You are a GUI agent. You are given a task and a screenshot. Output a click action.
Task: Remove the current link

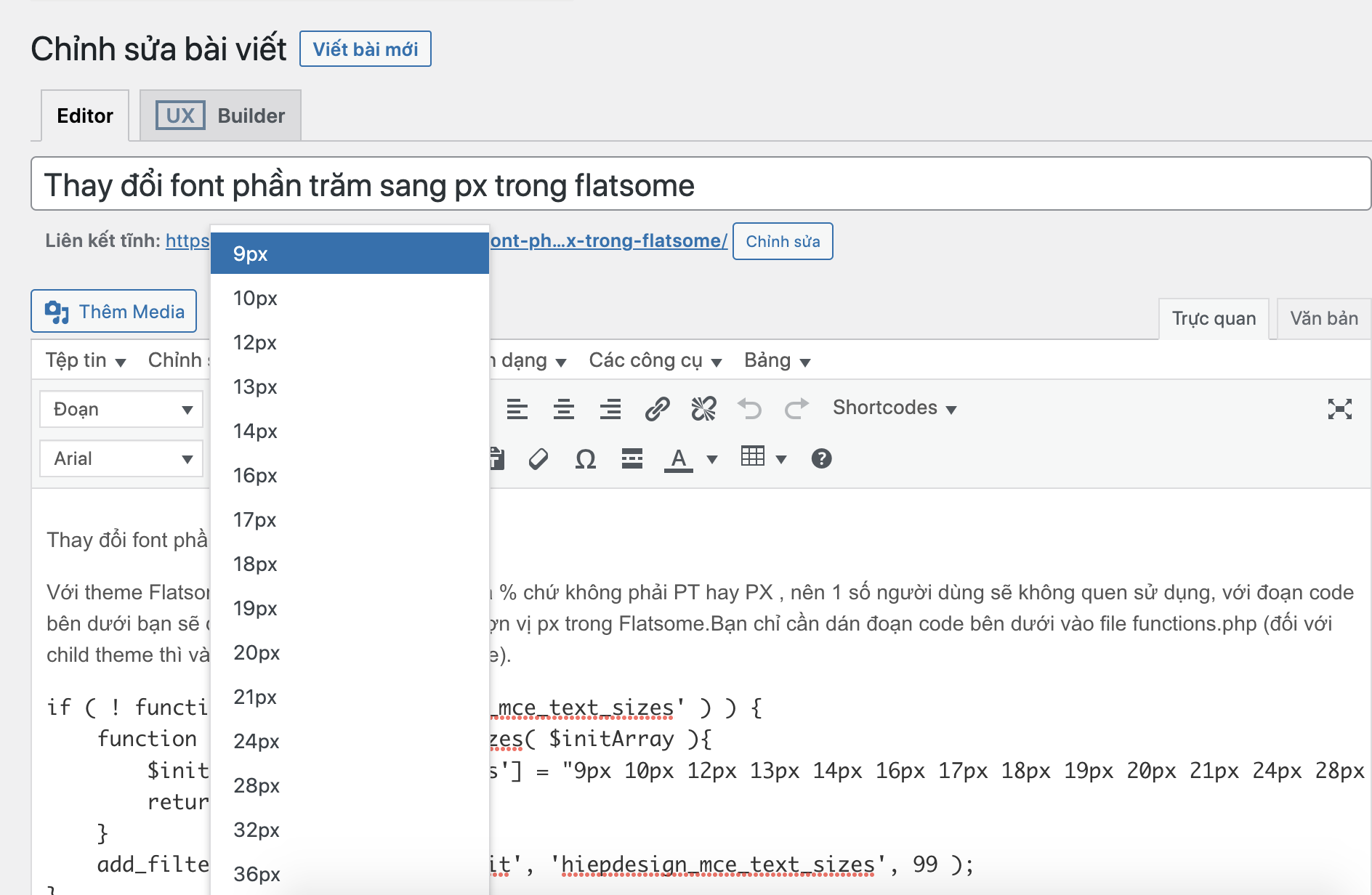tap(703, 408)
